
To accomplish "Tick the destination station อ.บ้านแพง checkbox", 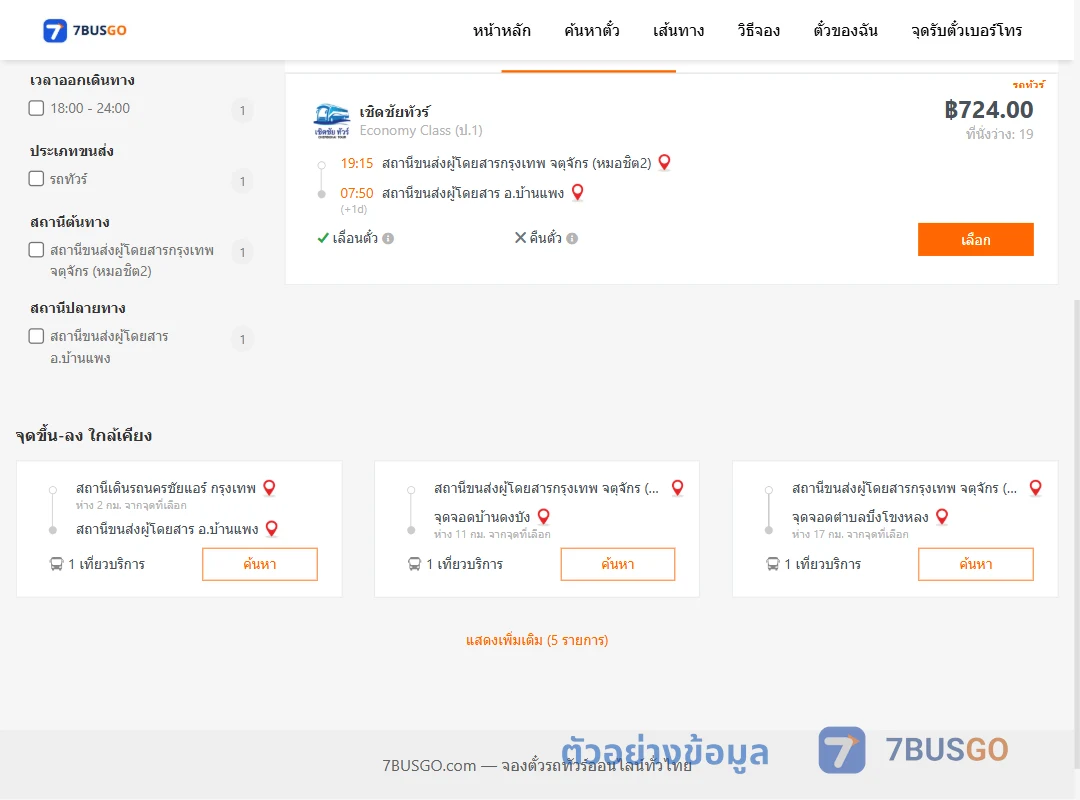I will (36, 336).
